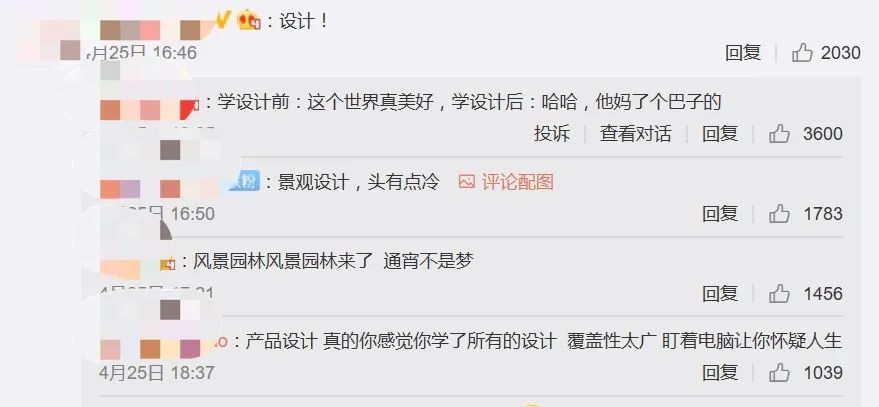The height and width of the screenshot is (407, 879).
Task: Click thumbs-up icon beside 1456
Action: (779, 293)
